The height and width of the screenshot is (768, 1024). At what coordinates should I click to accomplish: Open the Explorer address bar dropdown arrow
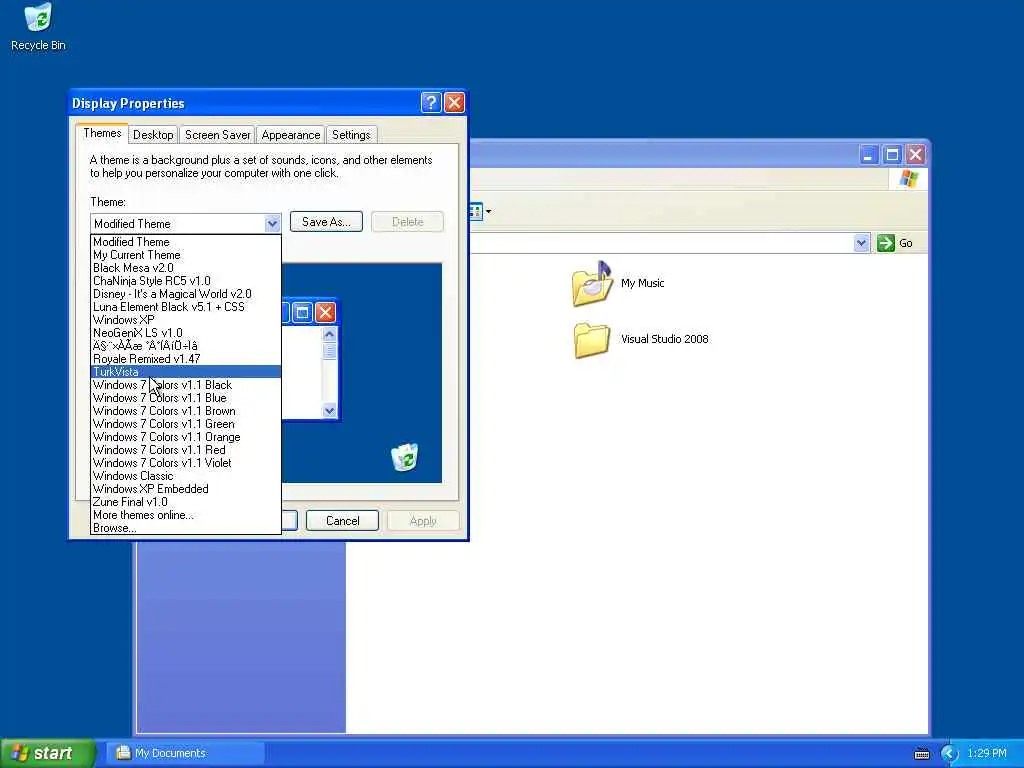point(861,243)
